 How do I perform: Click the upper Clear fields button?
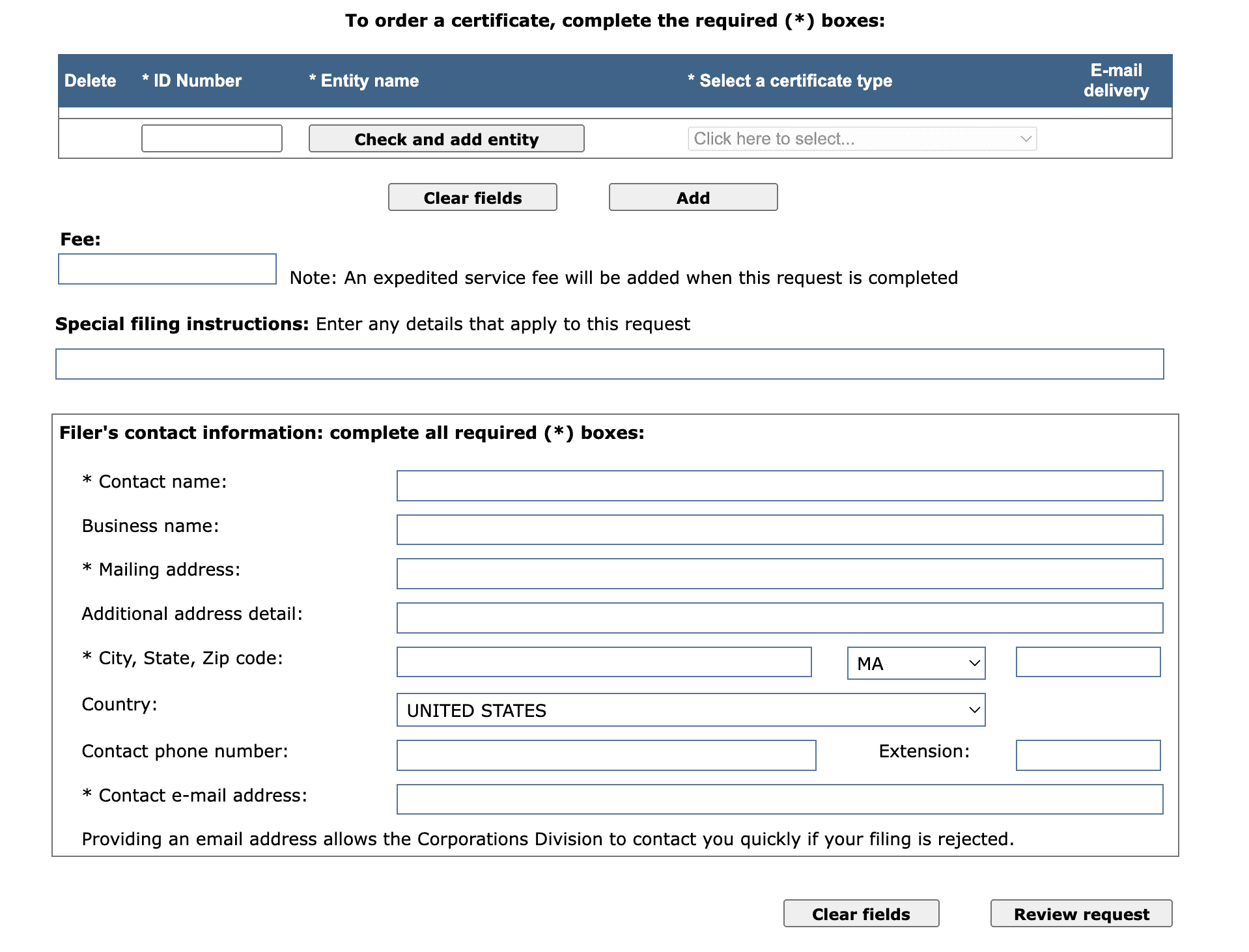point(472,197)
